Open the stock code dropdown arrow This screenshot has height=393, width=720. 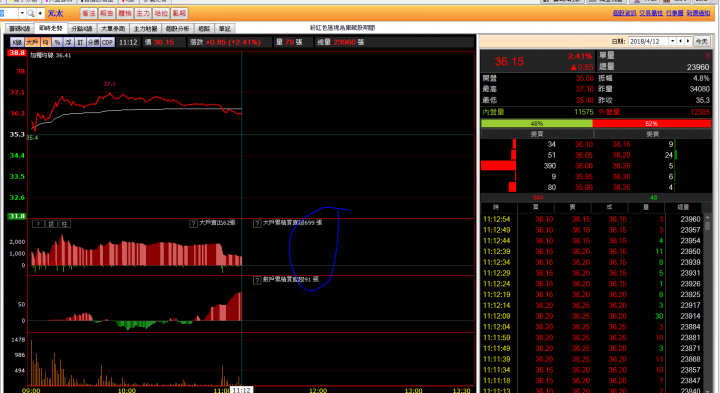click(x=22, y=13)
